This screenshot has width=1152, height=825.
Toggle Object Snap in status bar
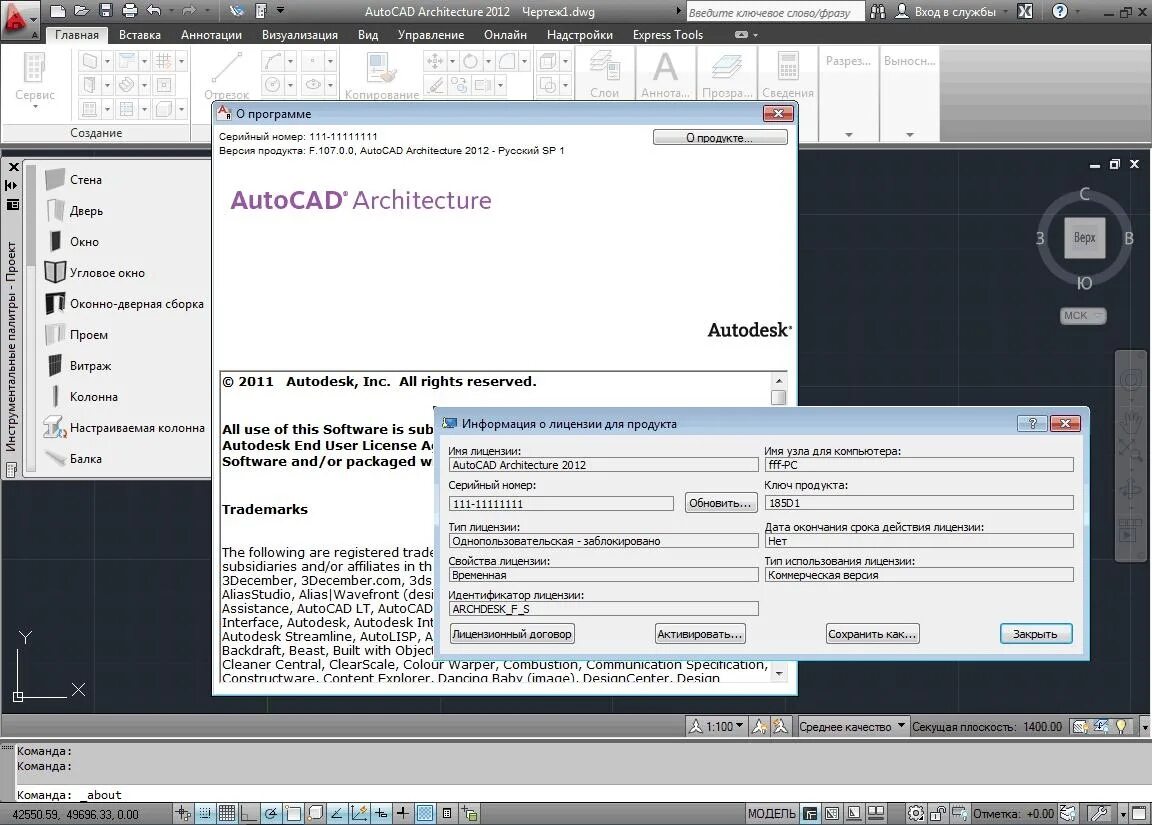point(293,813)
